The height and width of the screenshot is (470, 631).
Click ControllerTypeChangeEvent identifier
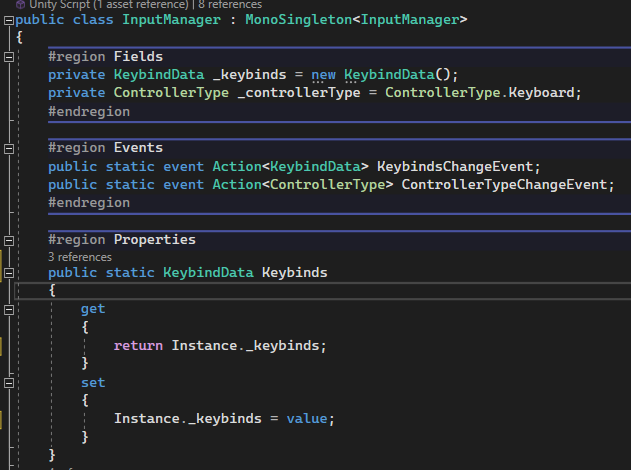click(x=504, y=184)
